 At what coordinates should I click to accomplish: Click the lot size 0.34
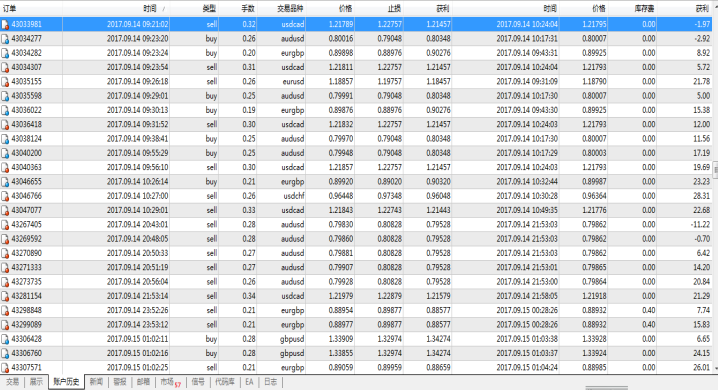pyautogui.click(x=249, y=296)
